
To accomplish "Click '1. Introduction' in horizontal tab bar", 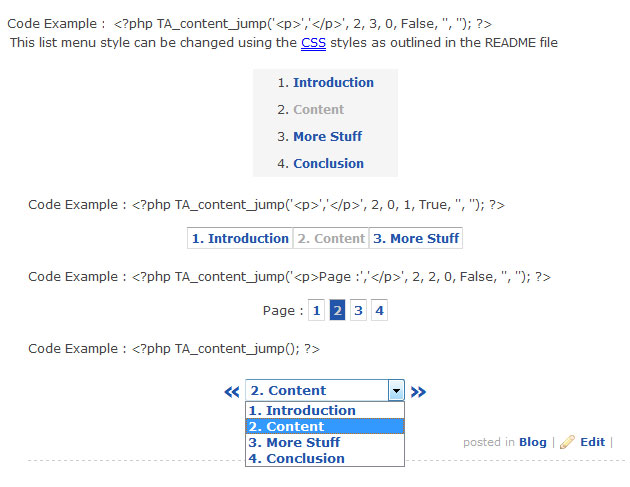I will (240, 238).
